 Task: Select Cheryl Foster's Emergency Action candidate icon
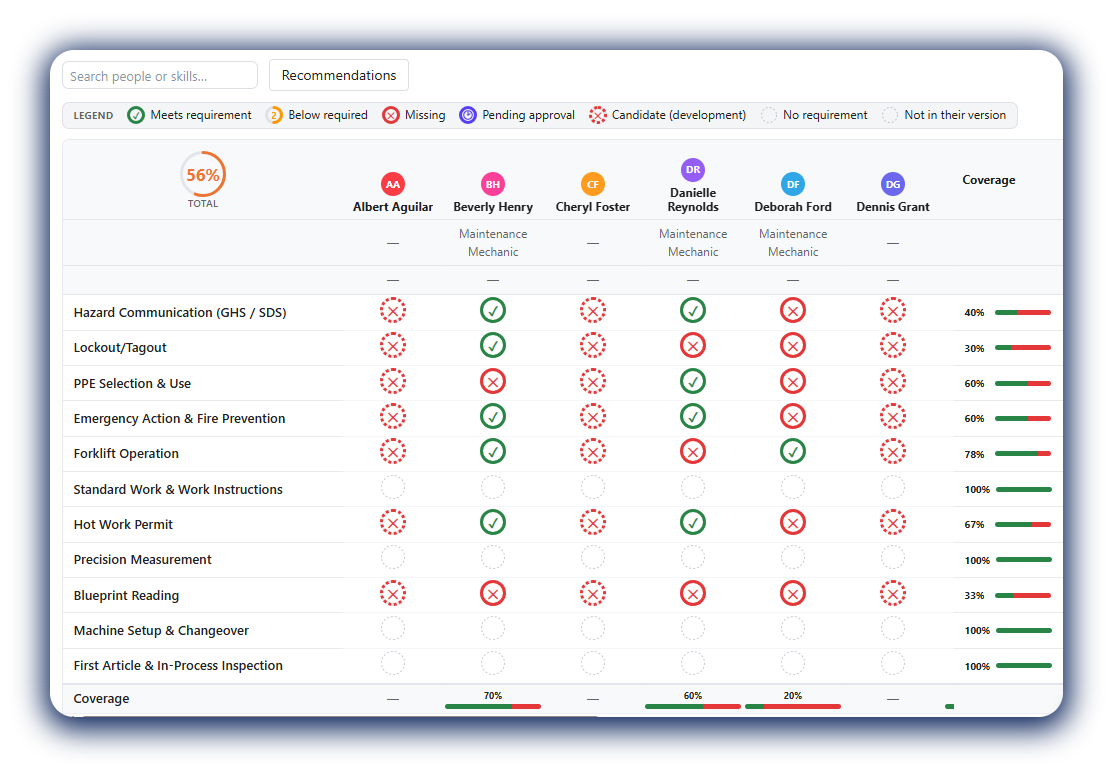(x=593, y=416)
